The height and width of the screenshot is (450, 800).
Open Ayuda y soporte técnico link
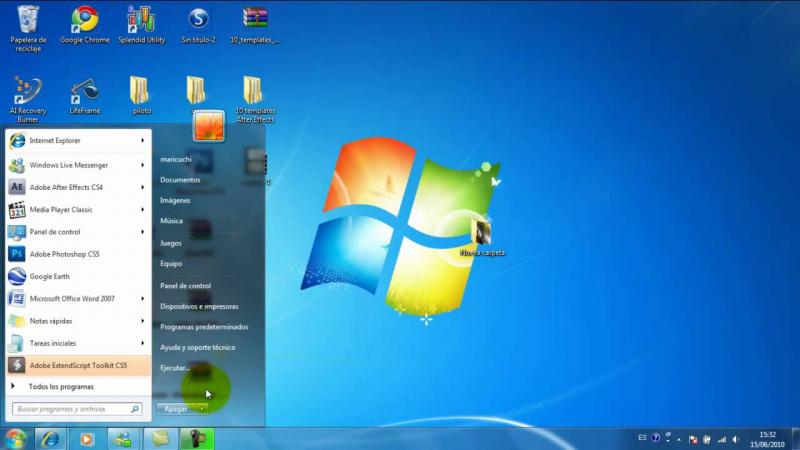[x=197, y=347]
